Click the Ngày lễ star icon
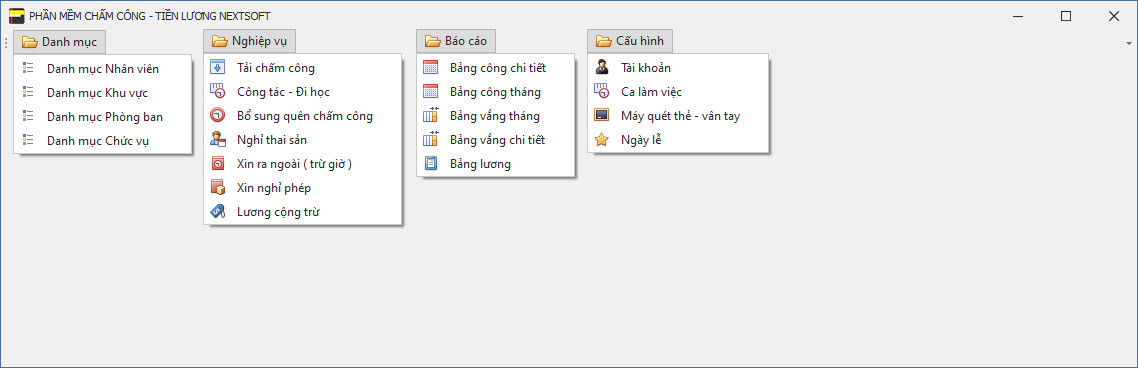The image size is (1138, 368). click(x=602, y=139)
